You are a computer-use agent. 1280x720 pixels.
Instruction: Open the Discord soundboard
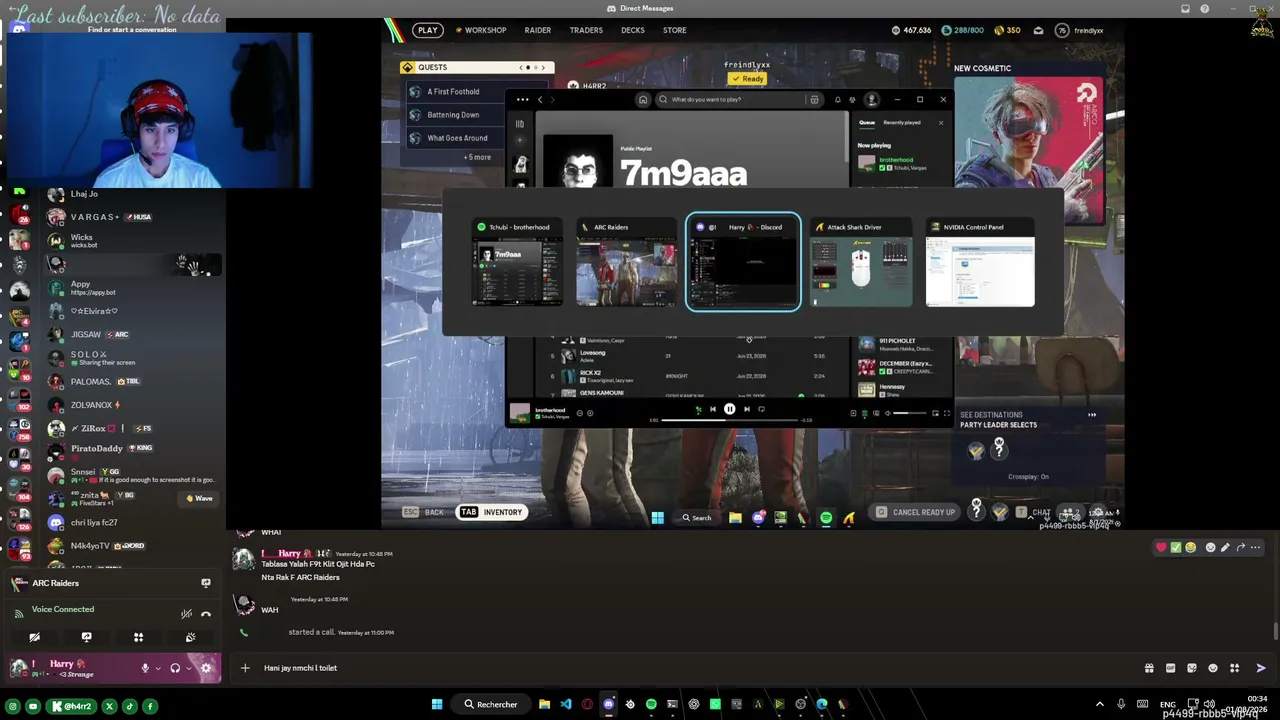(x=190, y=637)
